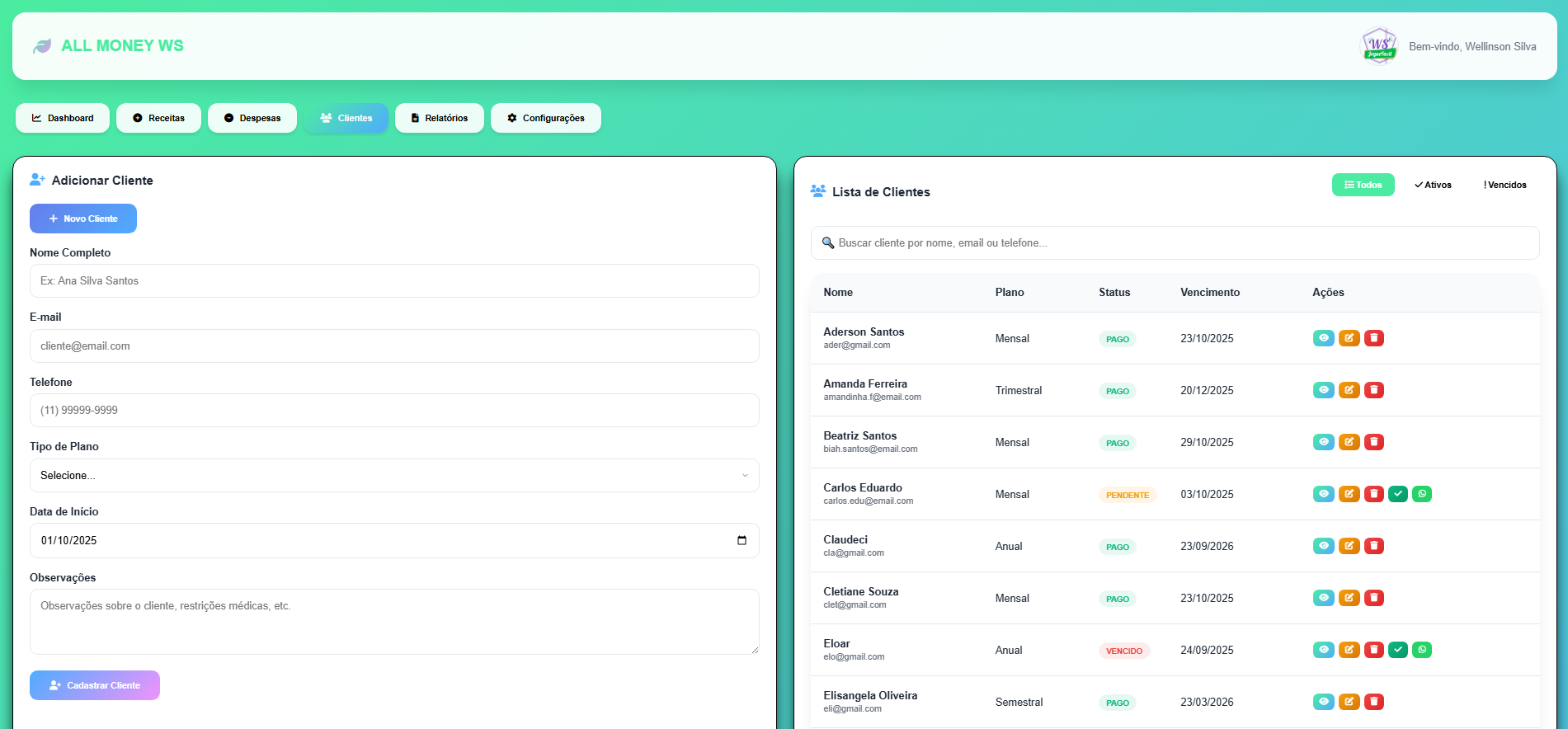View details of Elisangela Oliveira
Image resolution: width=1568 pixels, height=729 pixels.
(1323, 702)
